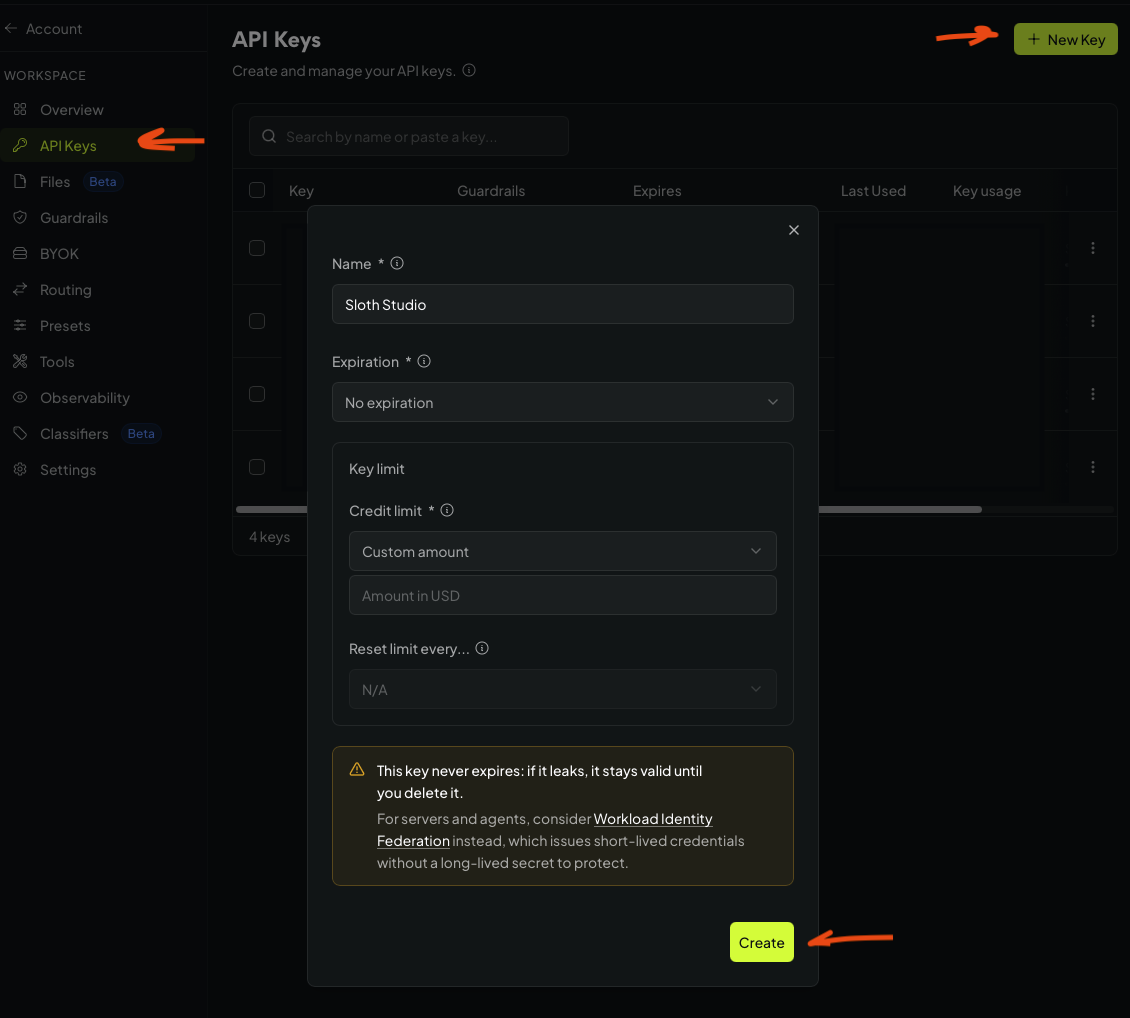The image size is (1130, 1018).
Task: Click the Name field containing Sloth Studio
Action: (x=562, y=304)
